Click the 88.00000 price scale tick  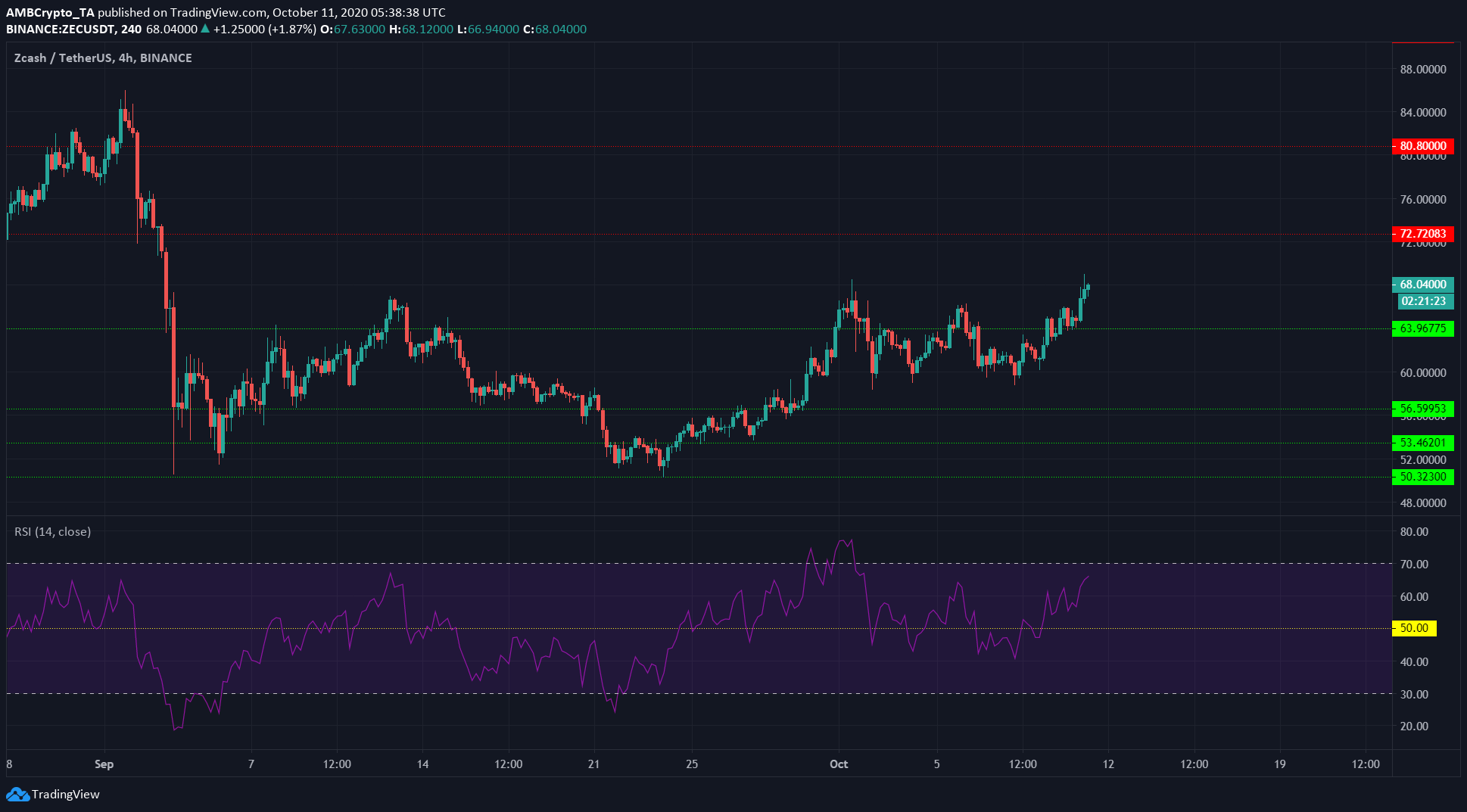(x=1423, y=70)
